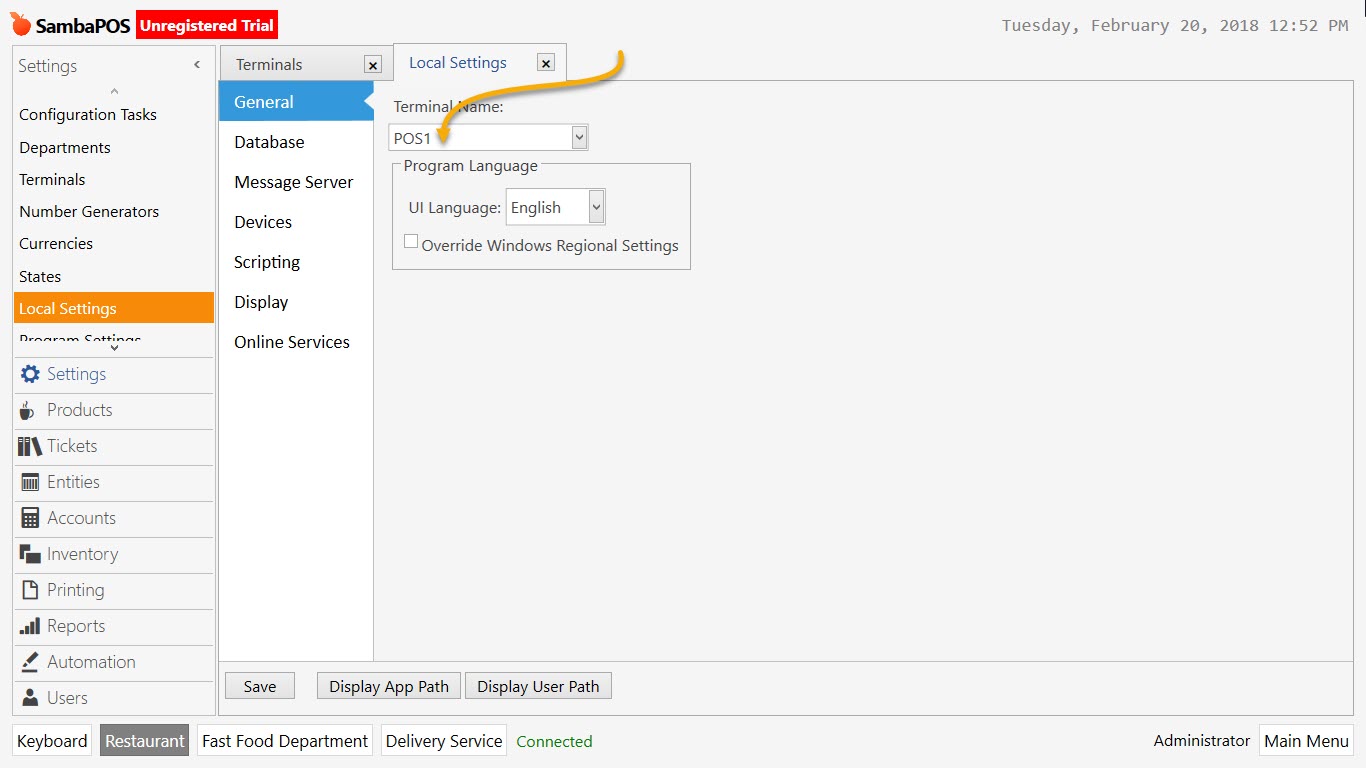Collapse the Settings navigation panel

(196, 63)
